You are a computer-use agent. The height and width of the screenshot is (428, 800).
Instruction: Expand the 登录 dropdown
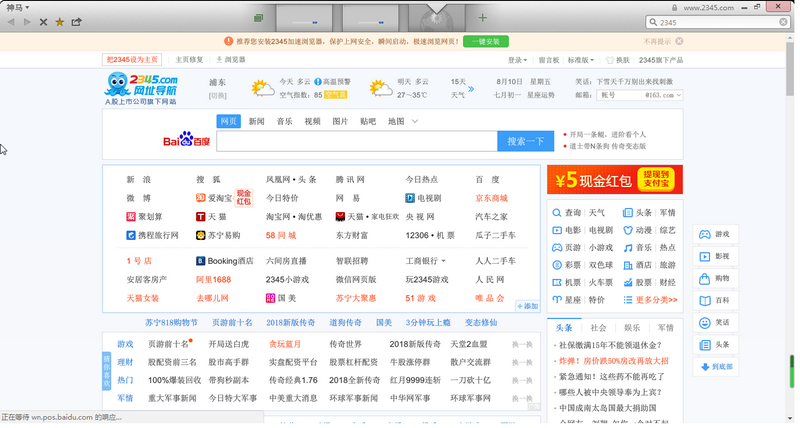click(x=518, y=60)
